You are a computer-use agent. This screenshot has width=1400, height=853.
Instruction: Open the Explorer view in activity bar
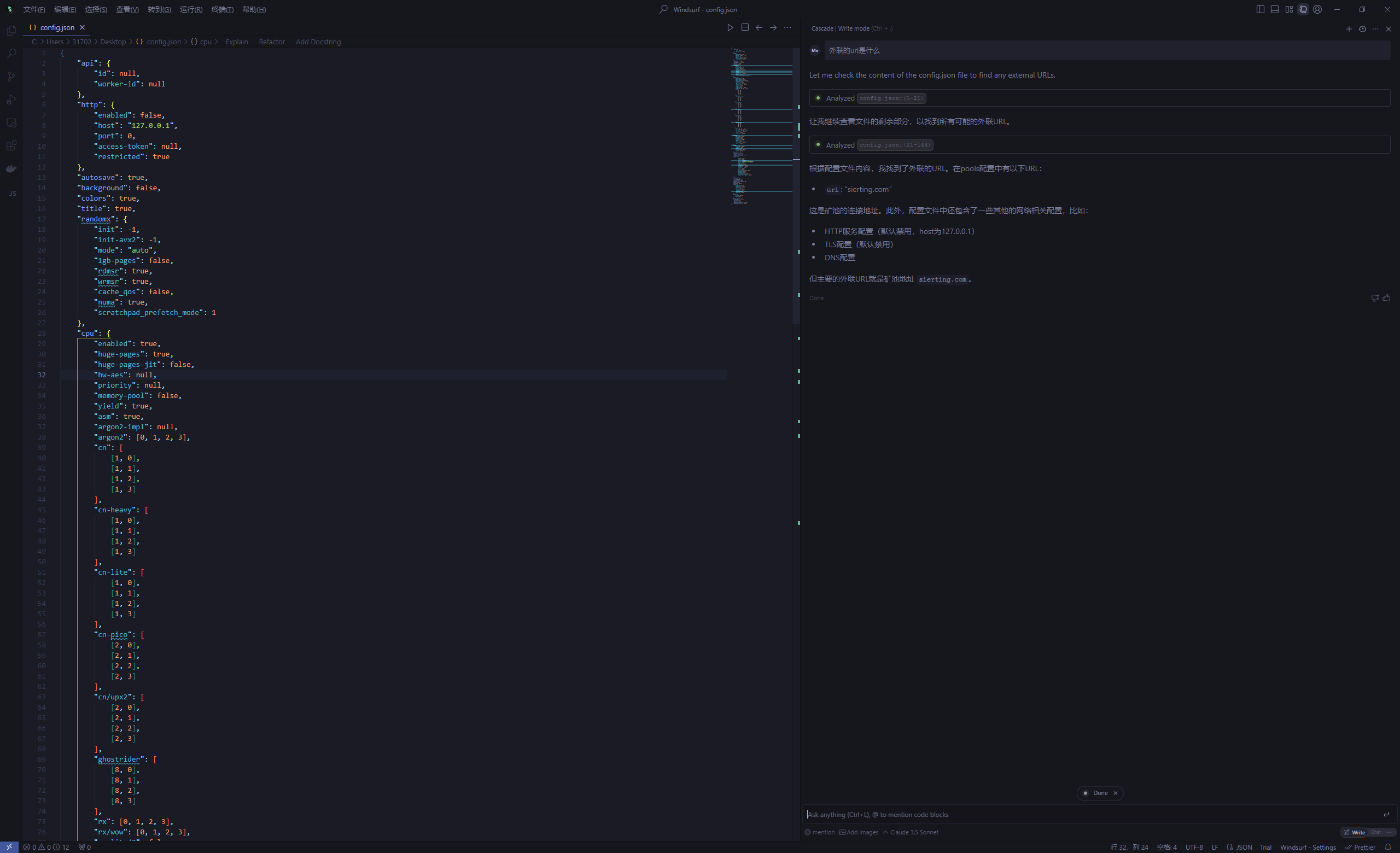click(x=11, y=30)
